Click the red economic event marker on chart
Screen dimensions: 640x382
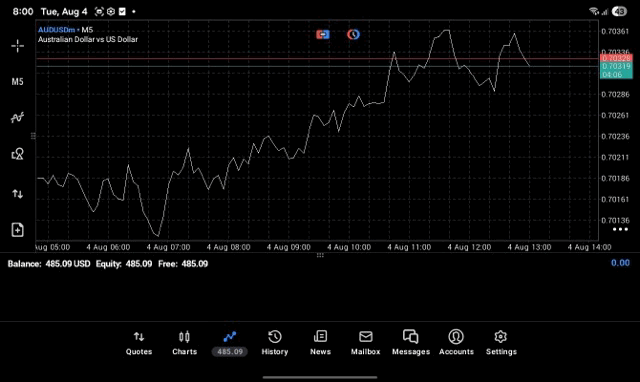(322, 34)
